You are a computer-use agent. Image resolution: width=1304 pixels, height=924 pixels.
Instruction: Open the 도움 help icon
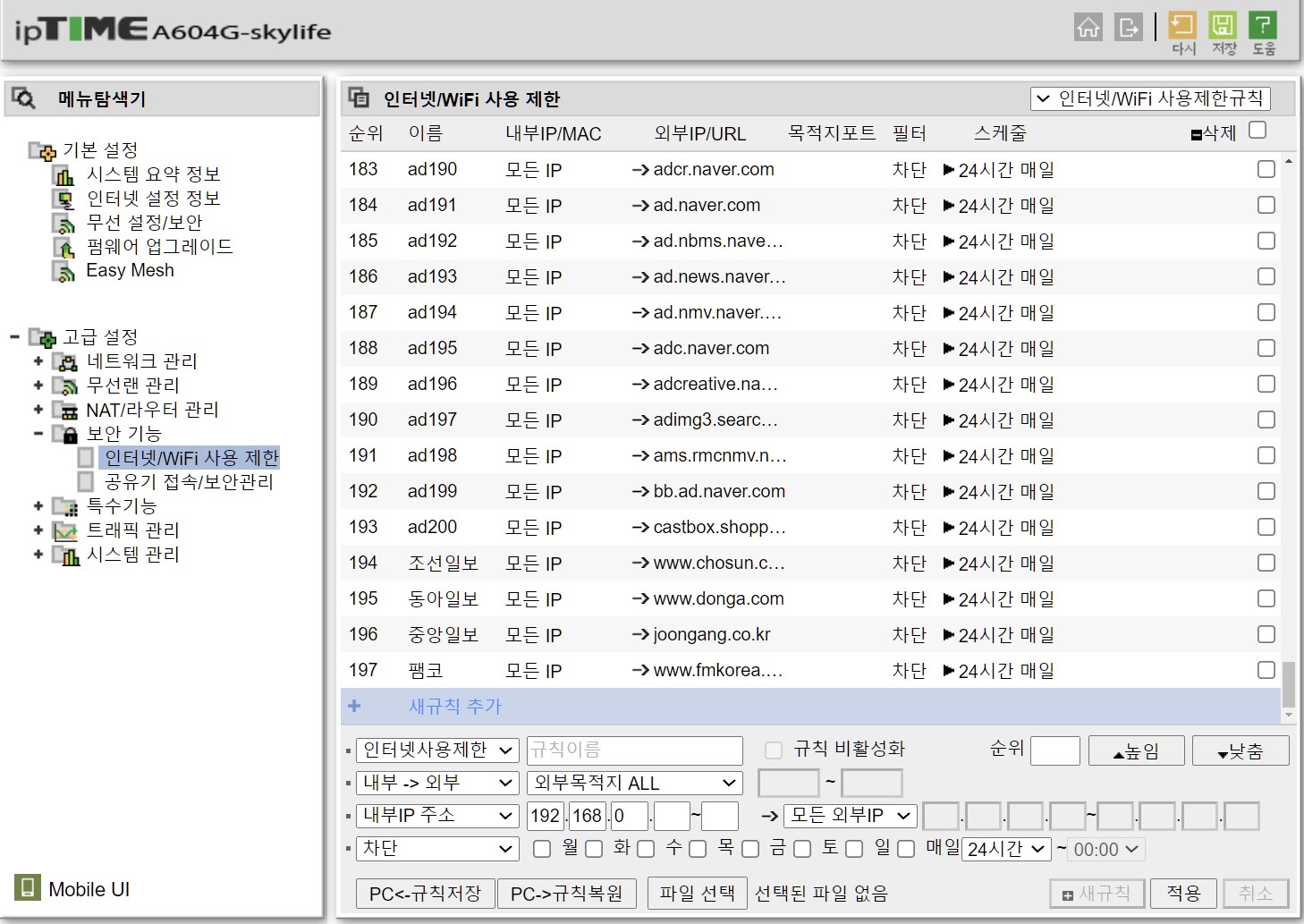point(1263,24)
